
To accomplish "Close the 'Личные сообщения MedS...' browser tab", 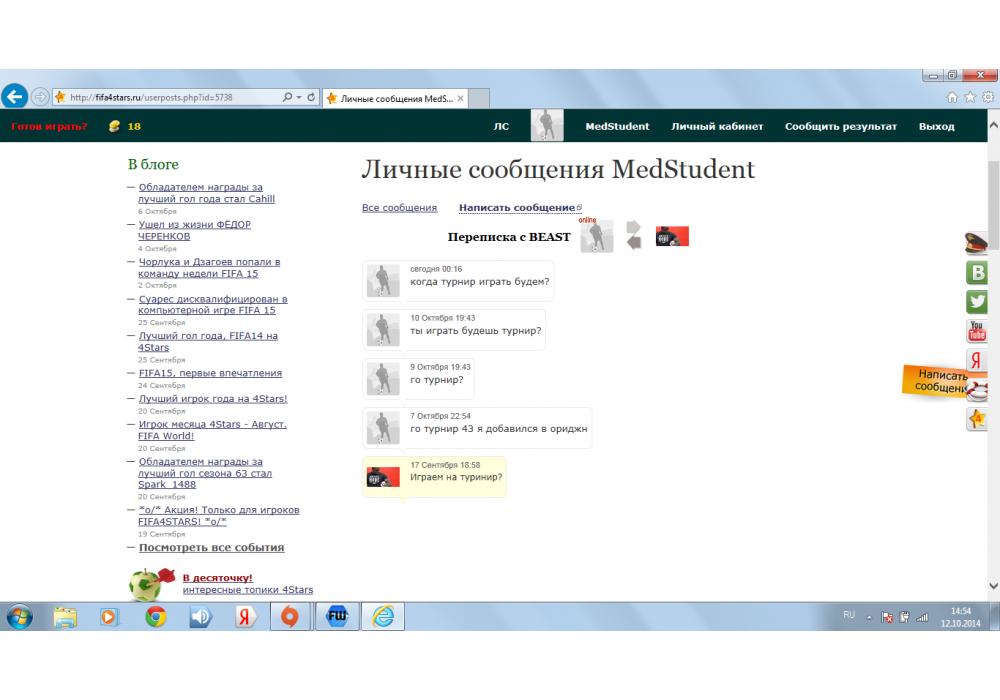I will click(x=460, y=99).
